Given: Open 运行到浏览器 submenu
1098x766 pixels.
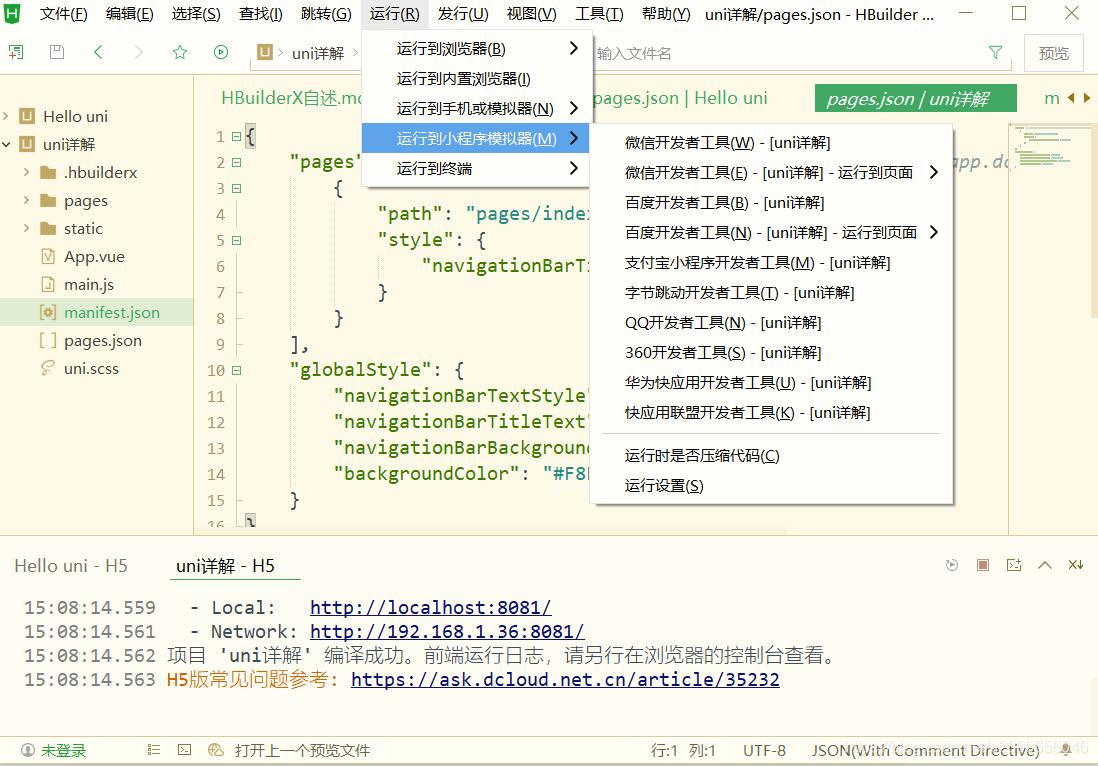Looking at the screenshot, I should pos(477,48).
